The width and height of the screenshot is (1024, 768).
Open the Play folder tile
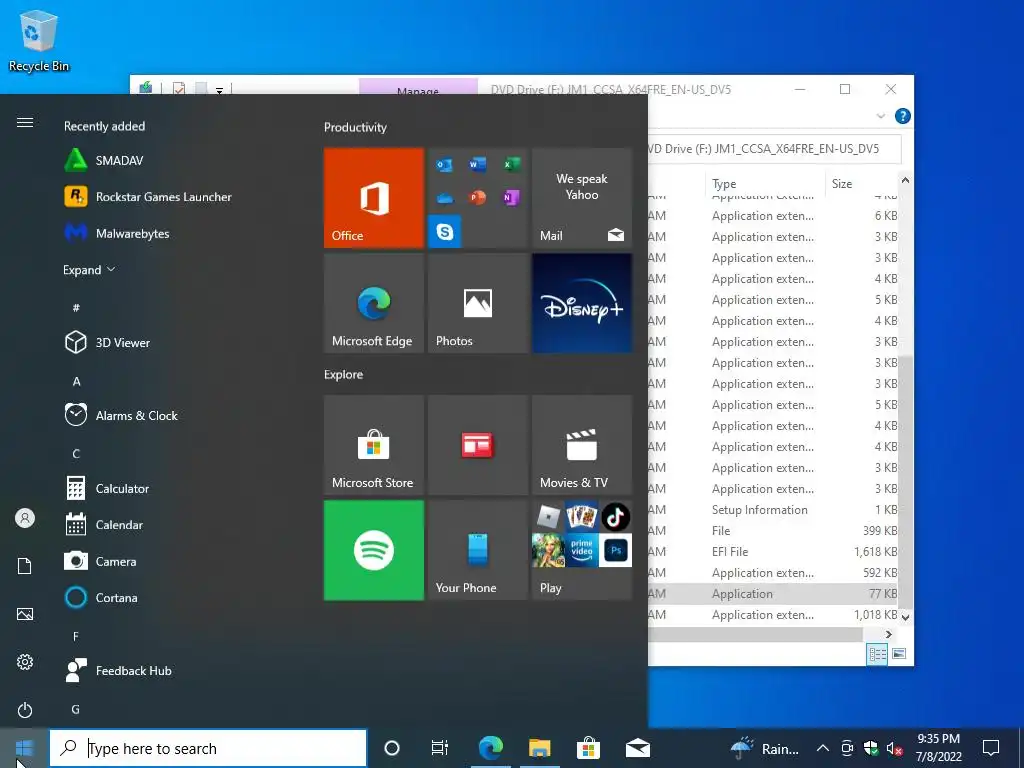[x=582, y=550]
